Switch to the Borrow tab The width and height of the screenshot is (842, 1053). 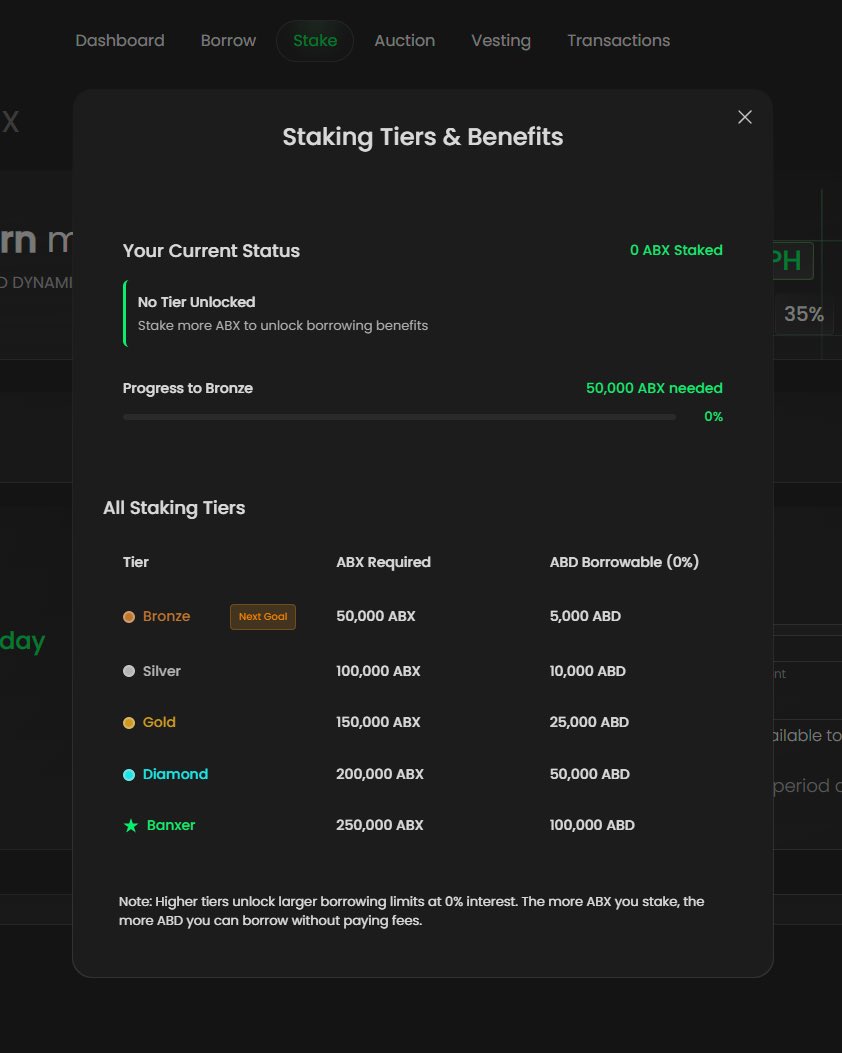[228, 40]
